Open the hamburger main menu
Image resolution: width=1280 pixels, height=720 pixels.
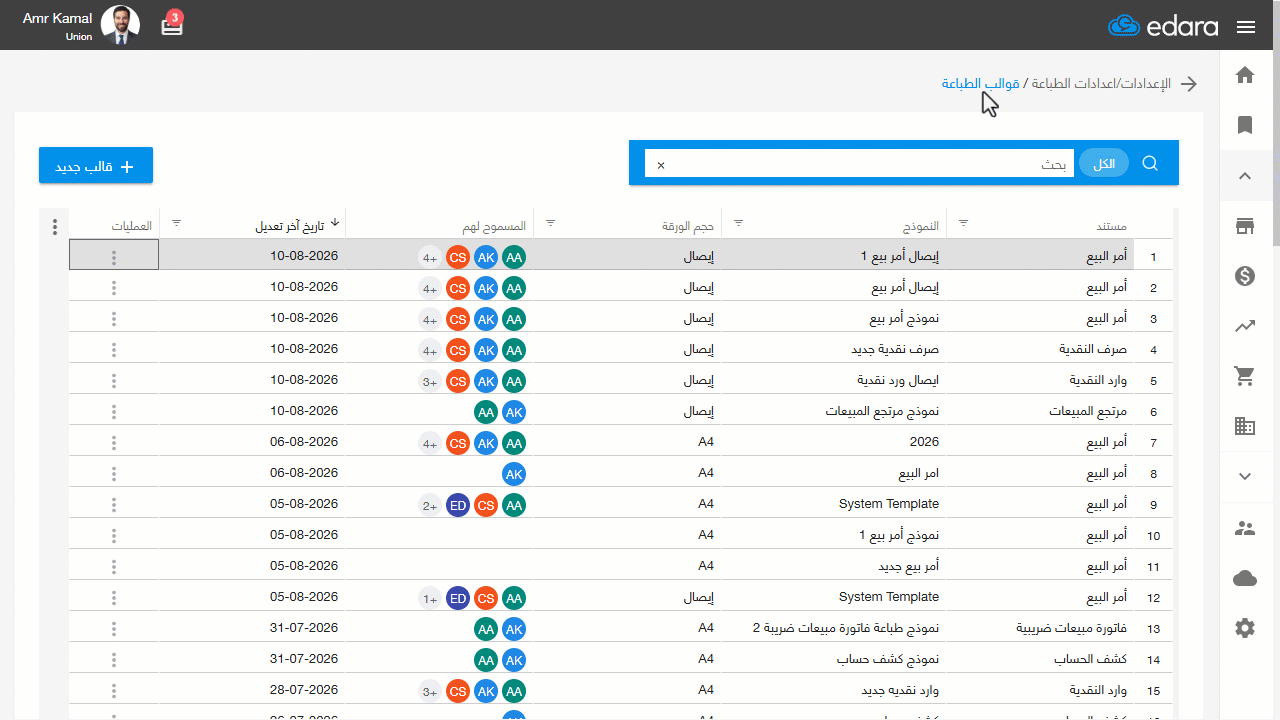(x=1245, y=27)
